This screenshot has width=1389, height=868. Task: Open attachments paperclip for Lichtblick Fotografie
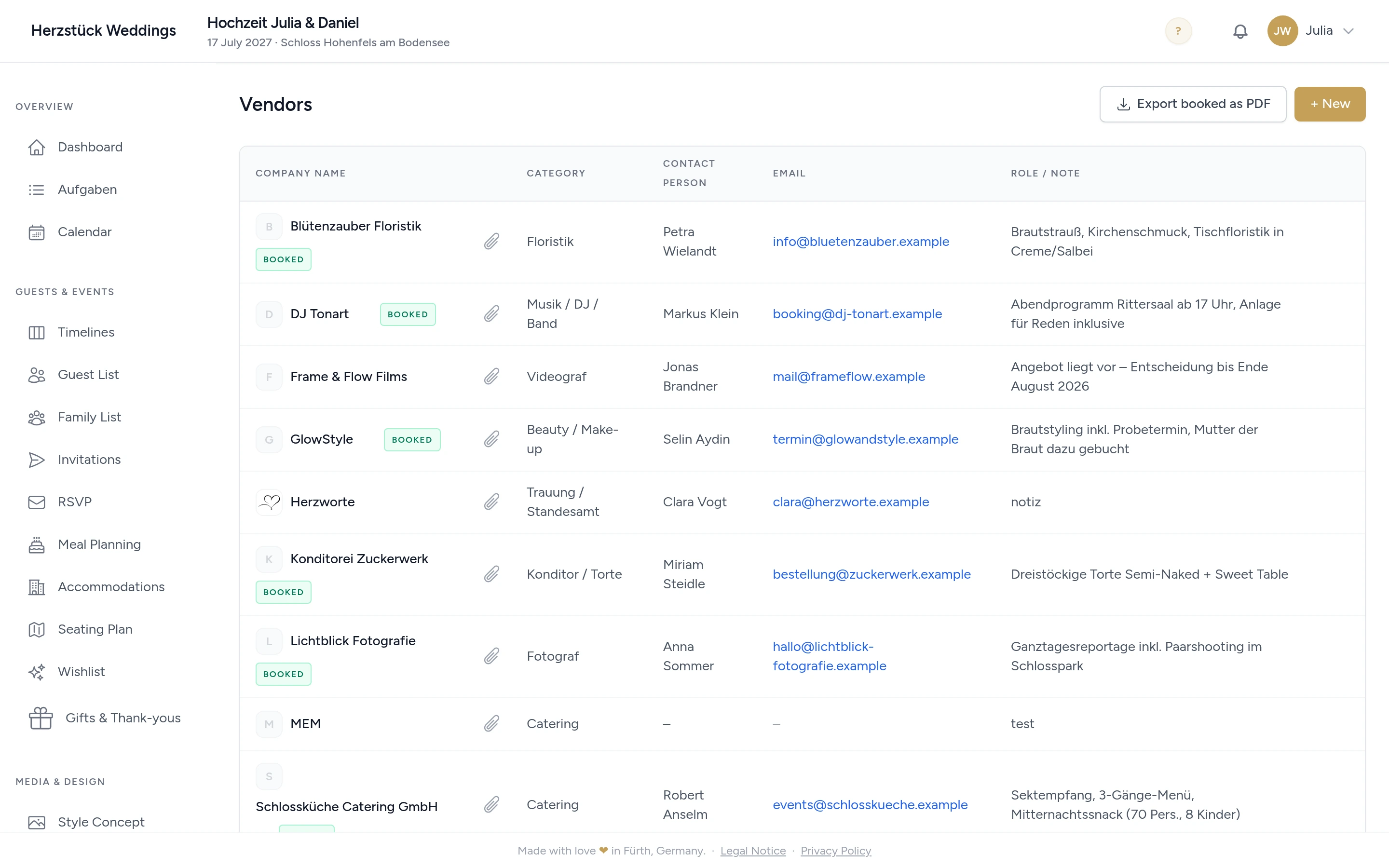coord(491,656)
